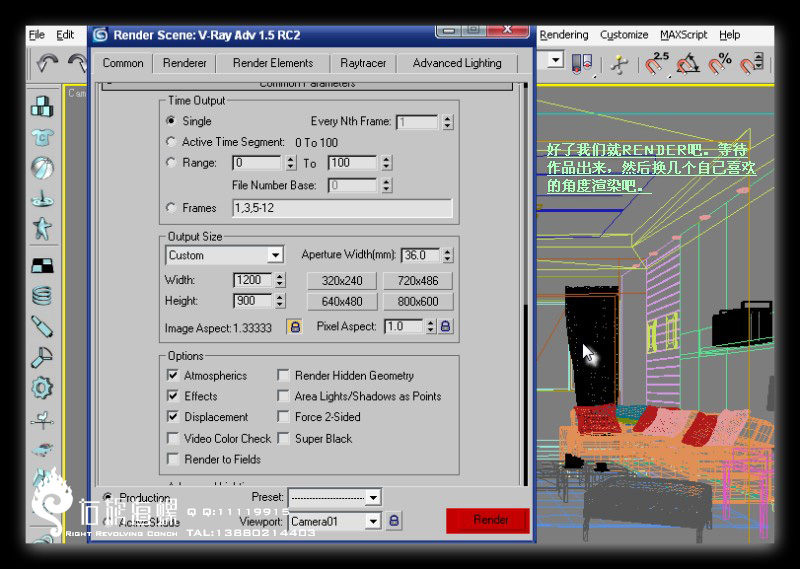Enable Render to Fields
Viewport: 800px width, 569px height.
tap(173, 459)
